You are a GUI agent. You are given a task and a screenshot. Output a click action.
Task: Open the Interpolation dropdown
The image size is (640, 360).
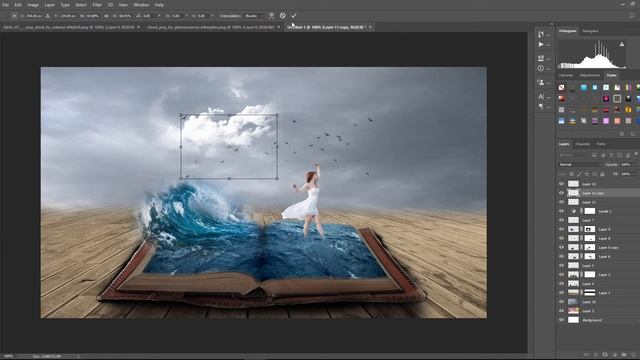[x=254, y=16]
